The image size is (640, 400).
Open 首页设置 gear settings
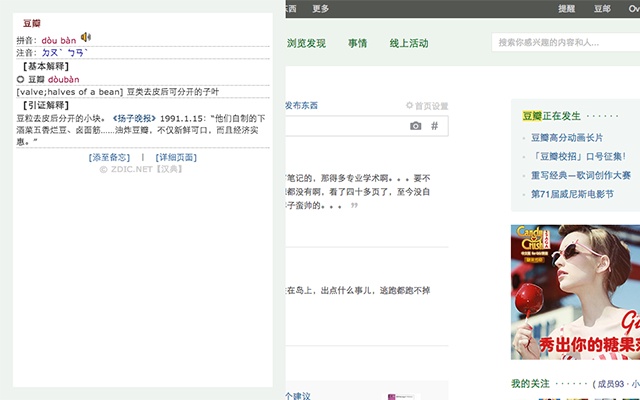(427, 106)
